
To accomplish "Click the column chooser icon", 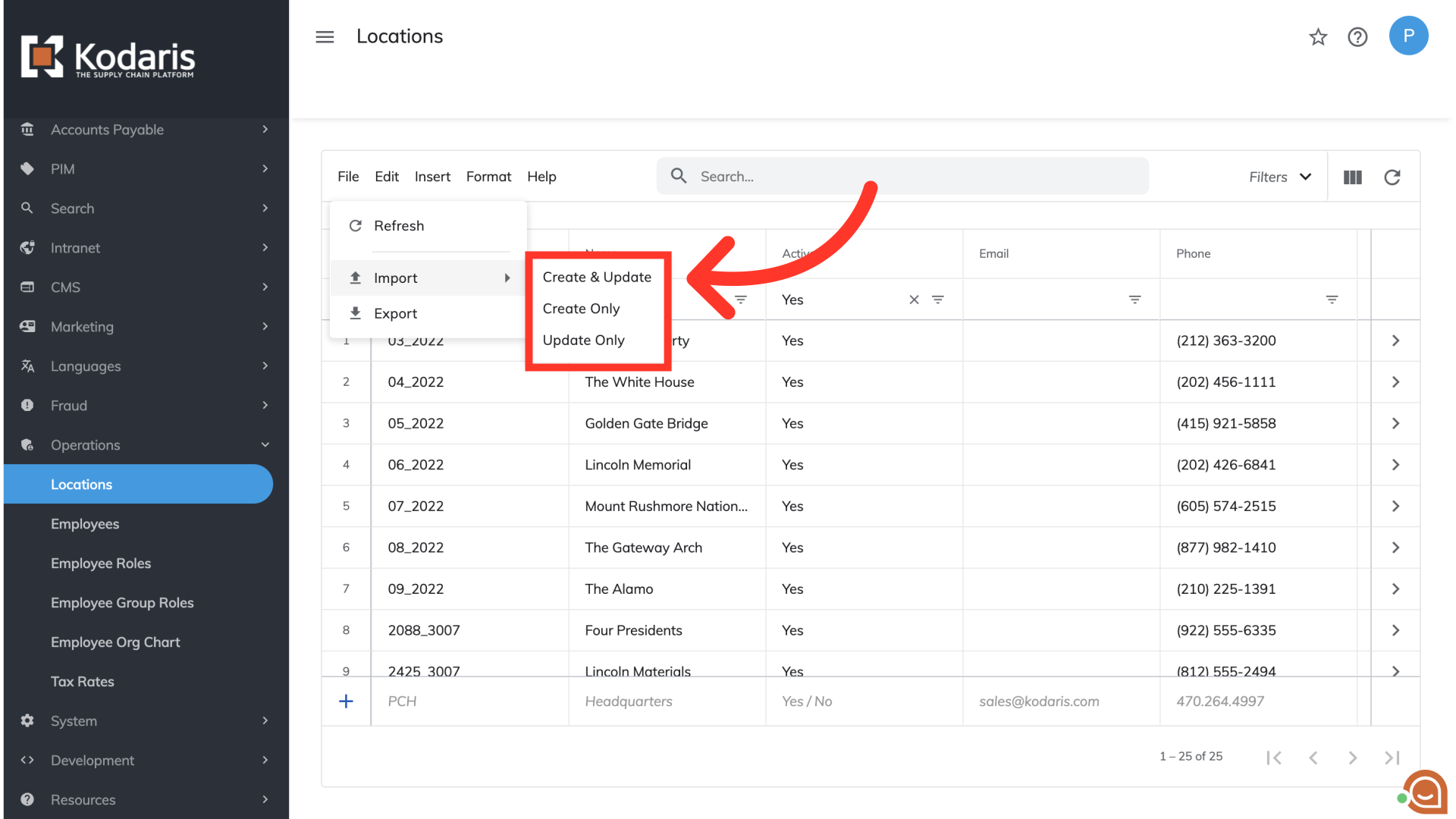I will [x=1353, y=177].
